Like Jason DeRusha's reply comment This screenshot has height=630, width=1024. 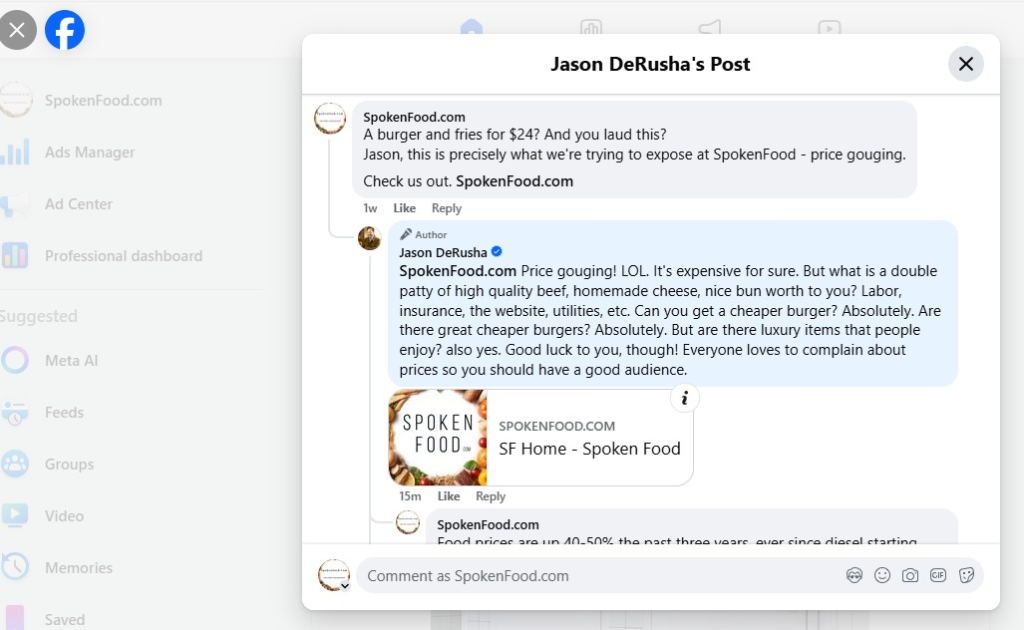click(449, 496)
